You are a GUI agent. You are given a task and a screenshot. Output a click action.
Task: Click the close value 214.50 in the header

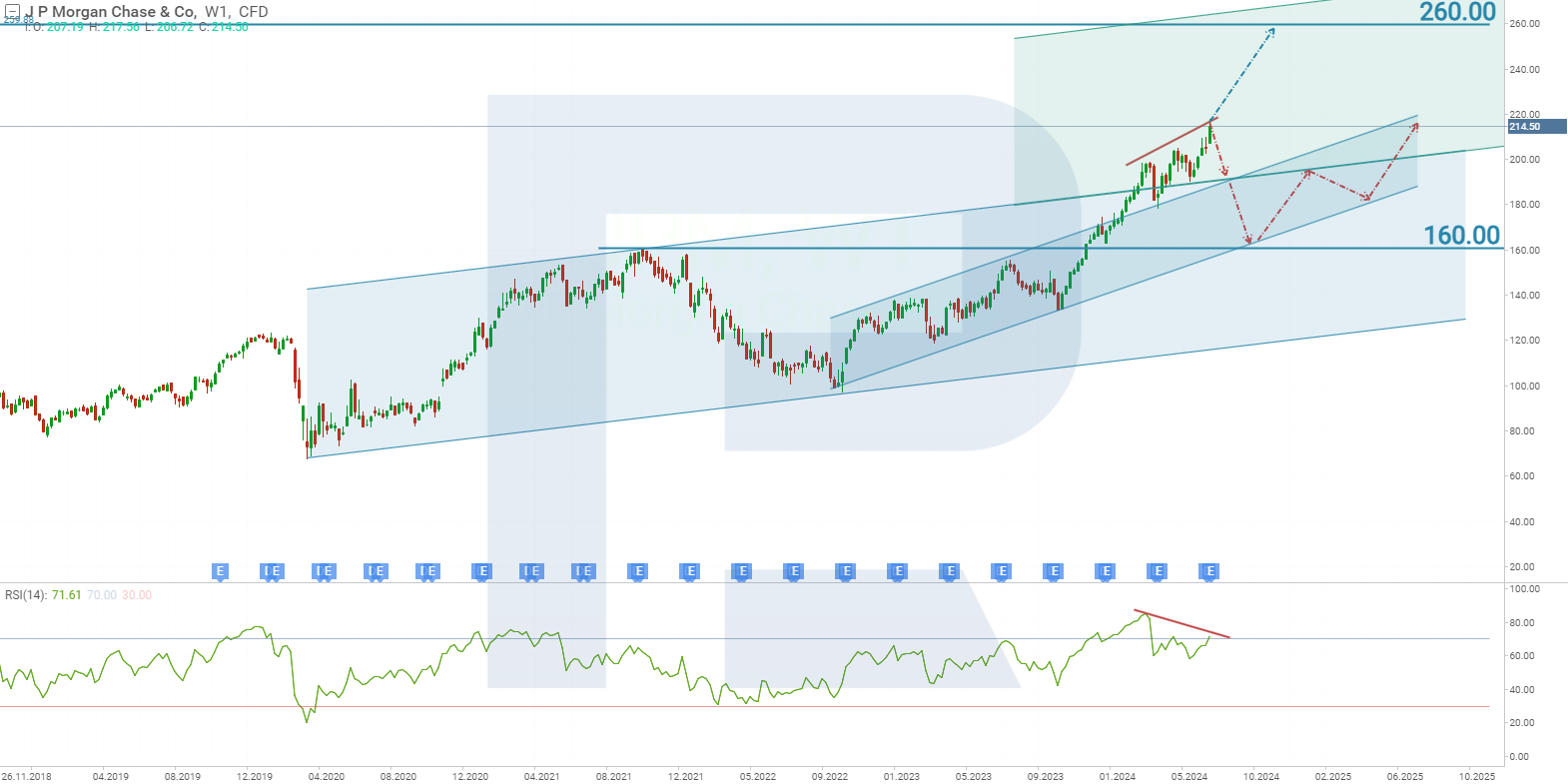tap(230, 27)
